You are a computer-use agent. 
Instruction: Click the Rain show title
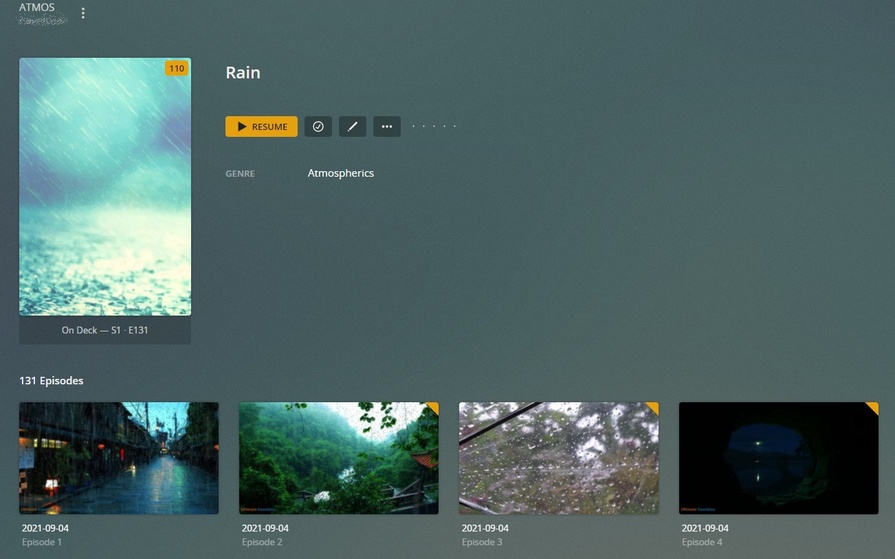(x=243, y=73)
